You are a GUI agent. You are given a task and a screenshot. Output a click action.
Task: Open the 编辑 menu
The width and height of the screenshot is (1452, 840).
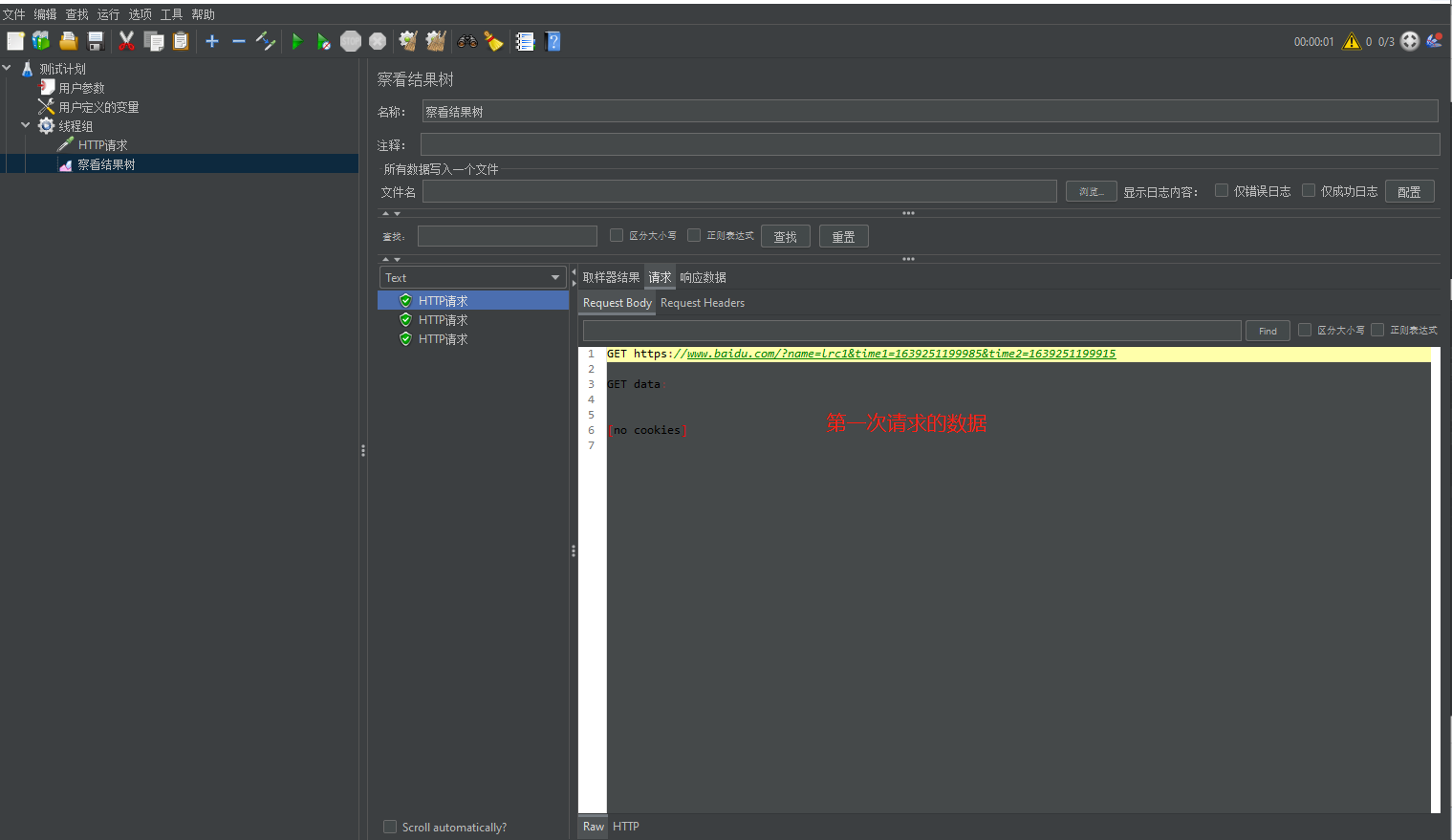46,14
